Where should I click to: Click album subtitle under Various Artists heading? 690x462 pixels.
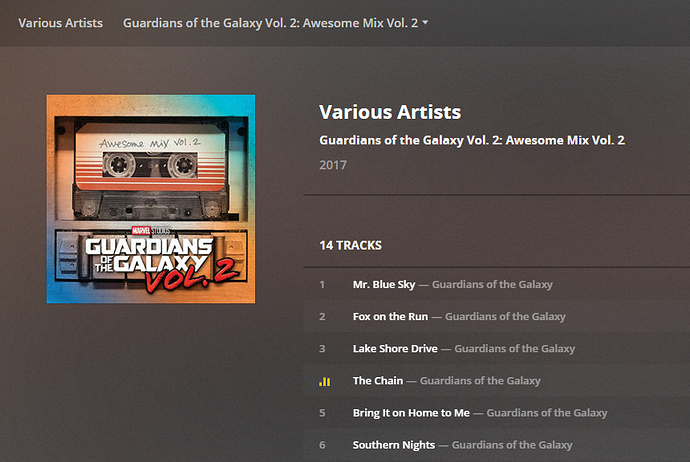472,140
